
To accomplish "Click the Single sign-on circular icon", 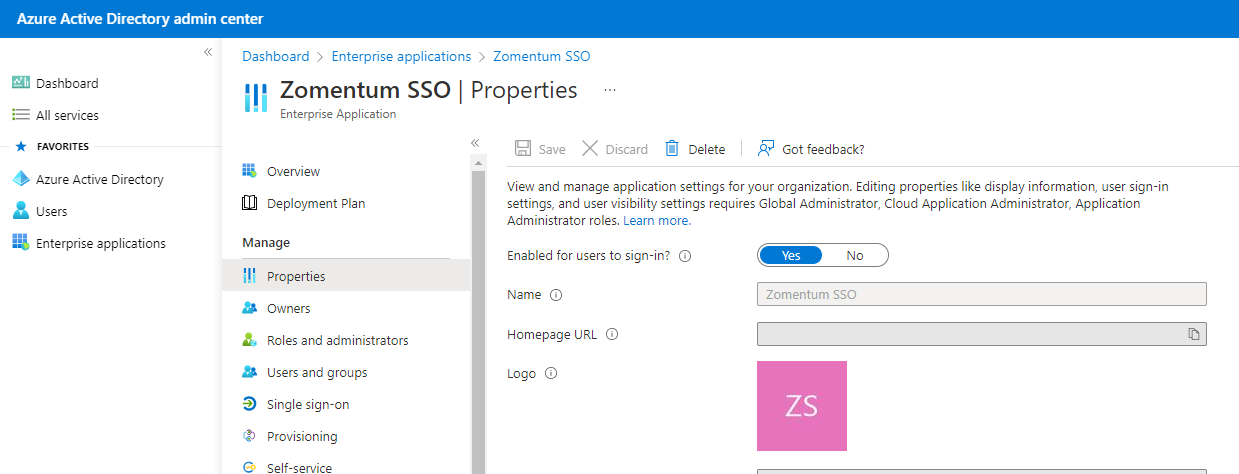I will 250,404.
